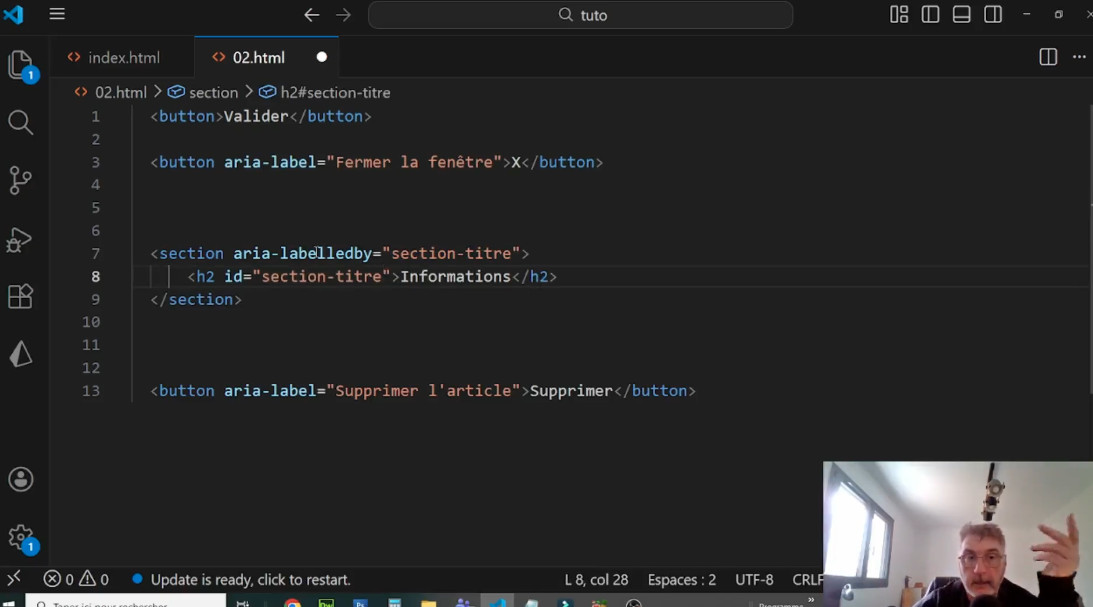1093x607 pixels.
Task: Toggle the bottom panel
Action: pos(962,15)
